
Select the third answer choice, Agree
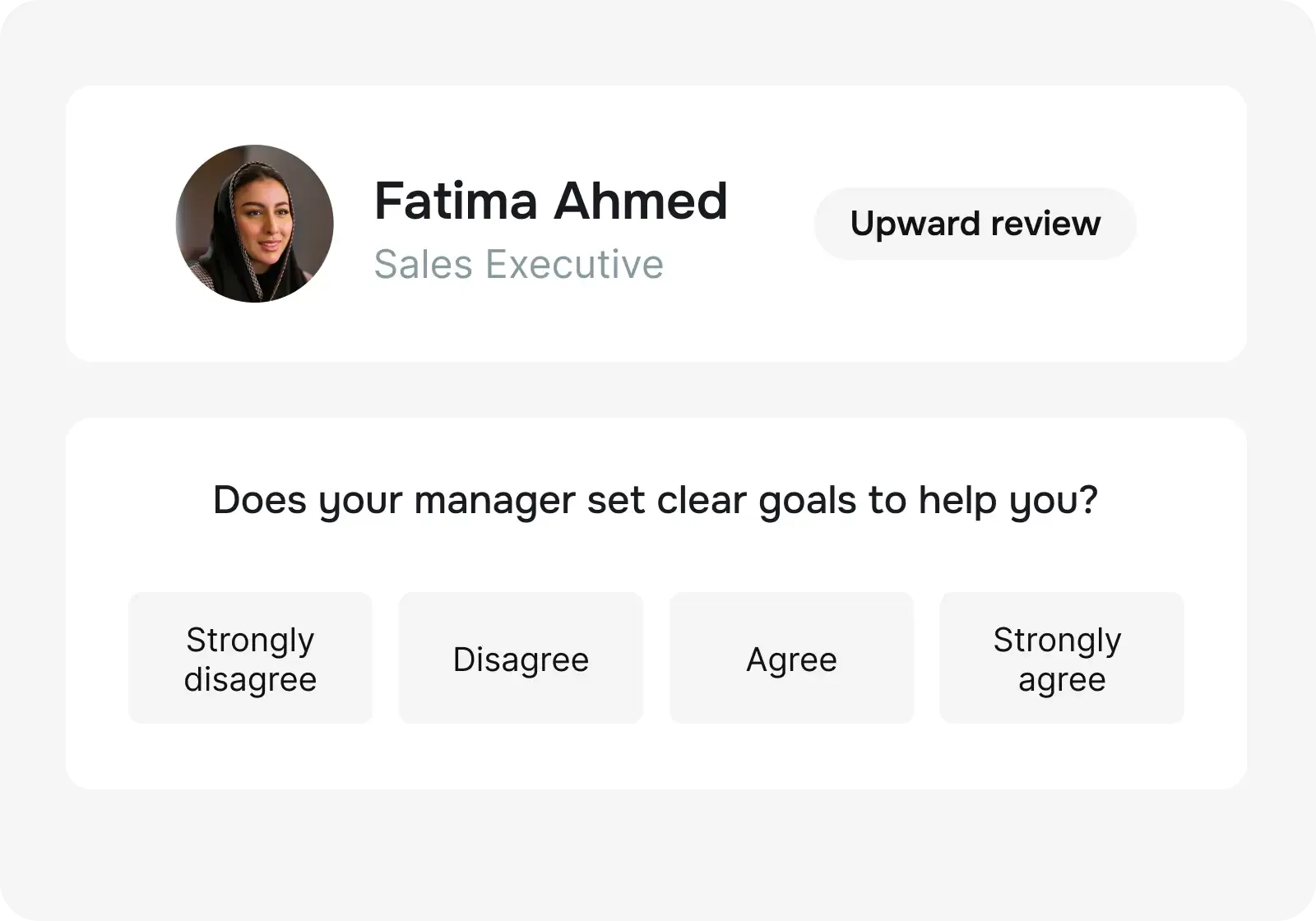[791, 658]
